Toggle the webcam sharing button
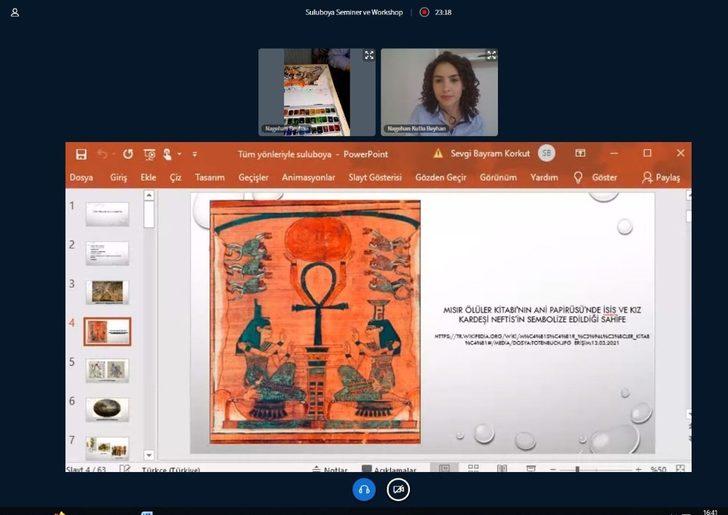This screenshot has height=515, width=728. [x=398, y=489]
